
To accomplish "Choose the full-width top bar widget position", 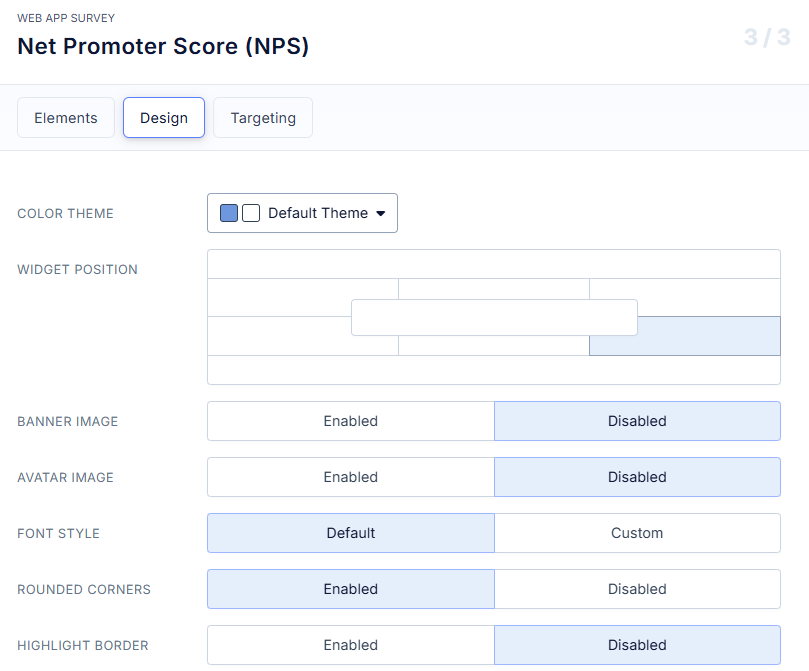I will click(494, 264).
